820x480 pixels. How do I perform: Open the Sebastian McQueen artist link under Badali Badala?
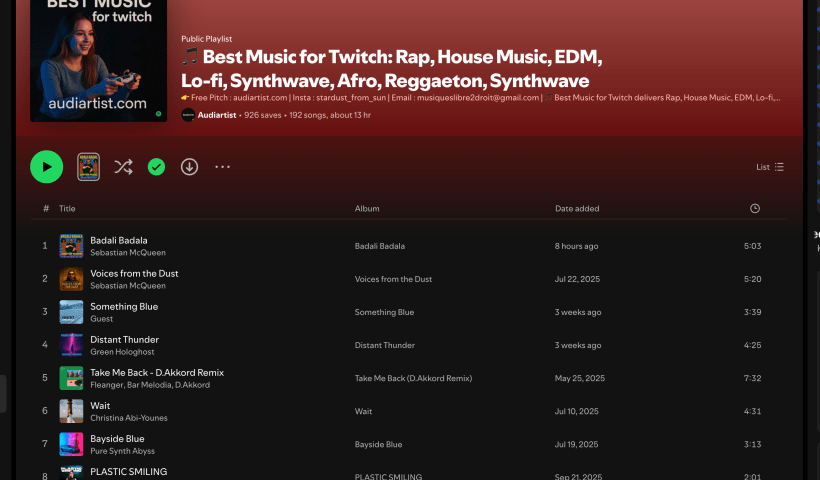(x=128, y=253)
